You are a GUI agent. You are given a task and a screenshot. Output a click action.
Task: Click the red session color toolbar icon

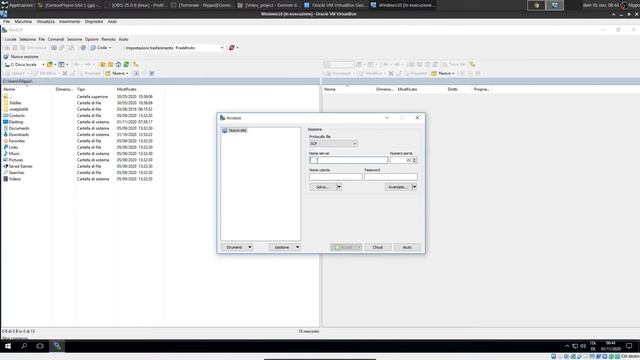click(x=231, y=48)
